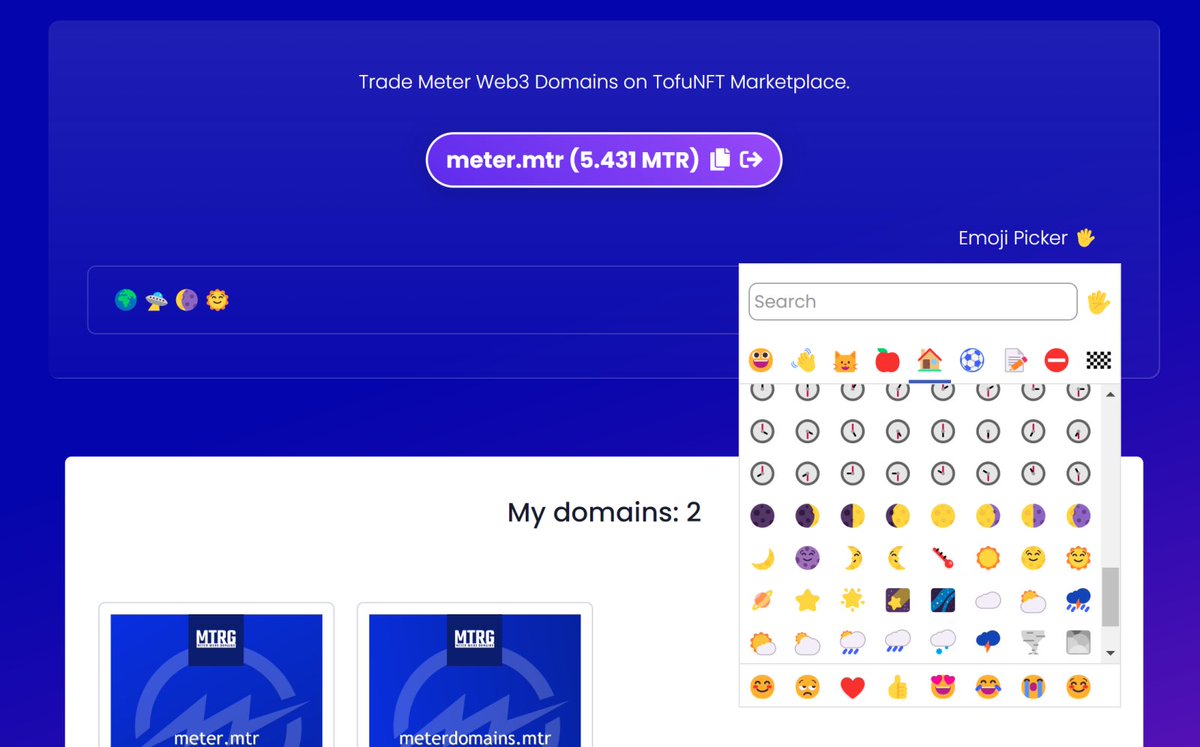Pick the ringed planet emoji

click(762, 600)
